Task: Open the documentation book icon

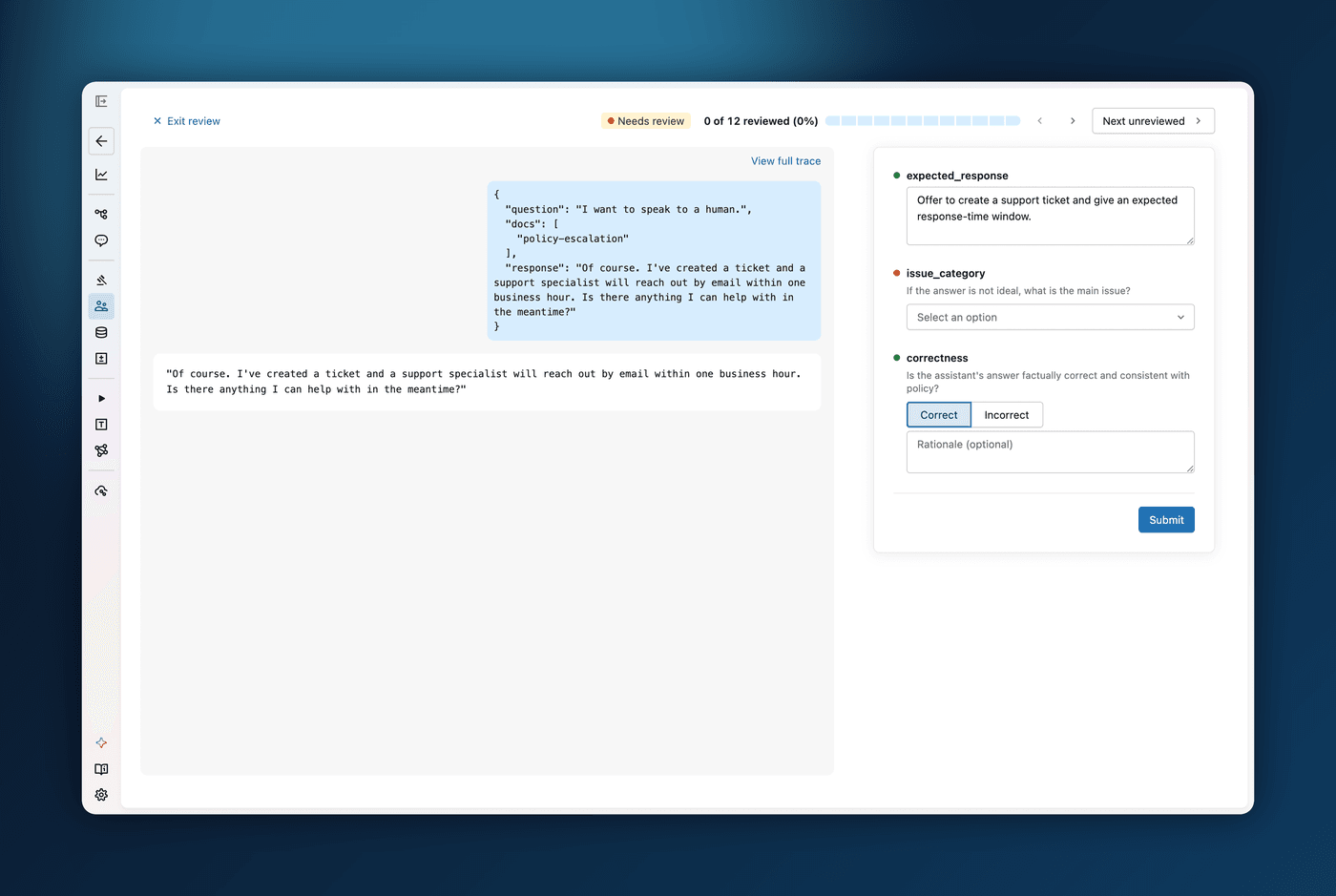Action: 101,769
